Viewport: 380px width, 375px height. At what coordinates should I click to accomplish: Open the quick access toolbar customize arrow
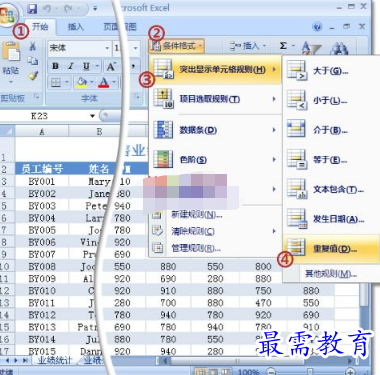tap(95, 9)
